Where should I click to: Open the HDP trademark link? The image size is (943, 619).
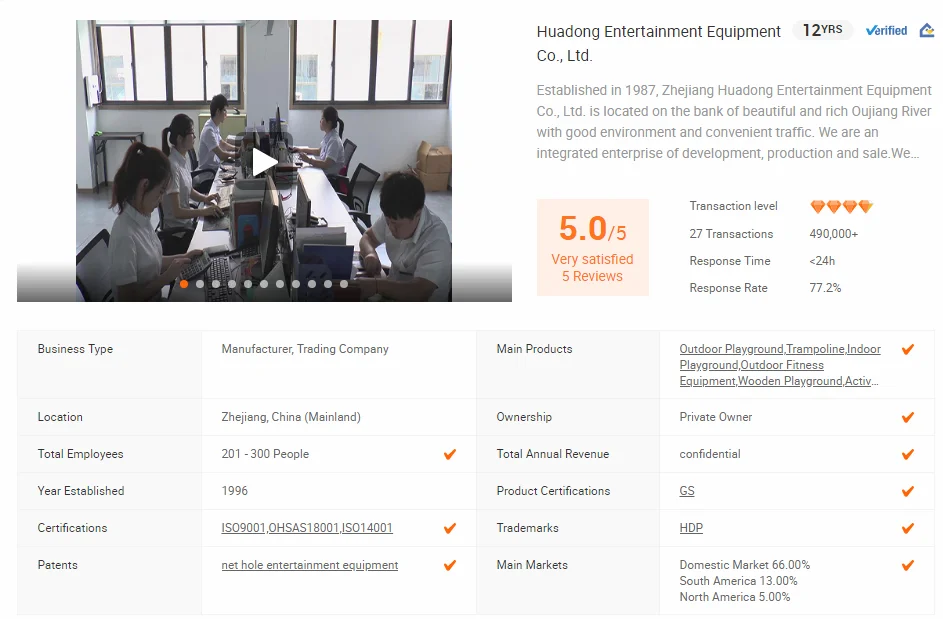(691, 528)
